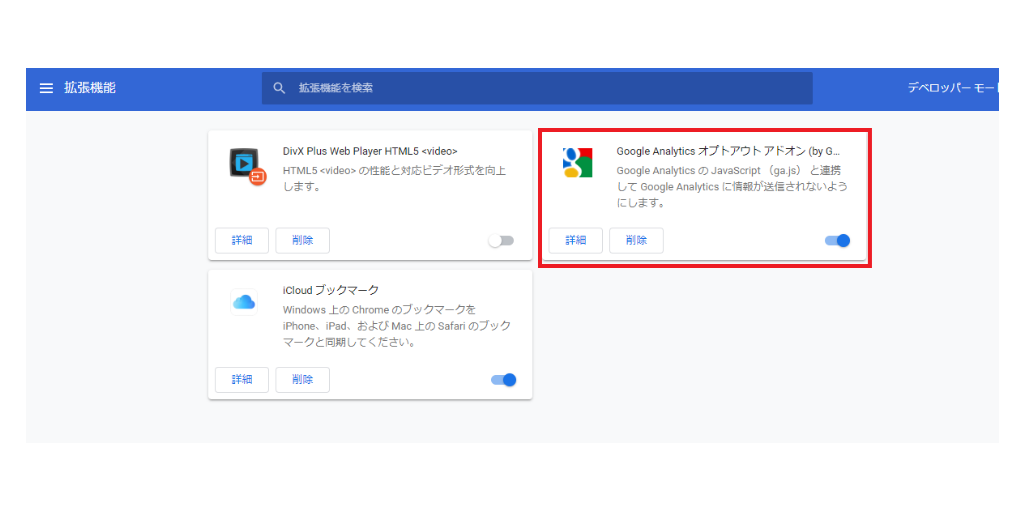Open 詳細 for iCloud ブックマーク
This screenshot has height=512, width=1024.
click(242, 379)
